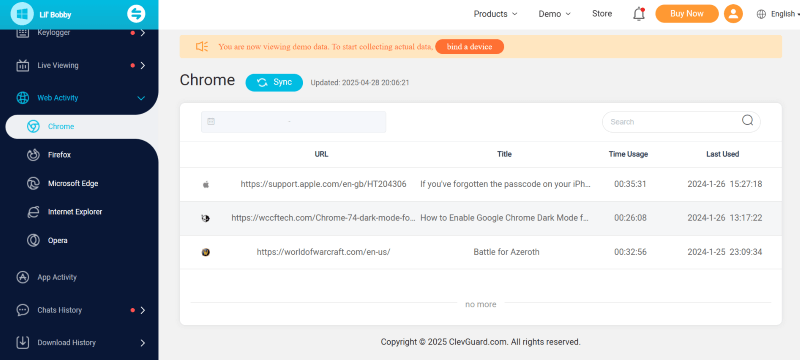
Task: Click the search magnifier icon
Action: tap(747, 120)
